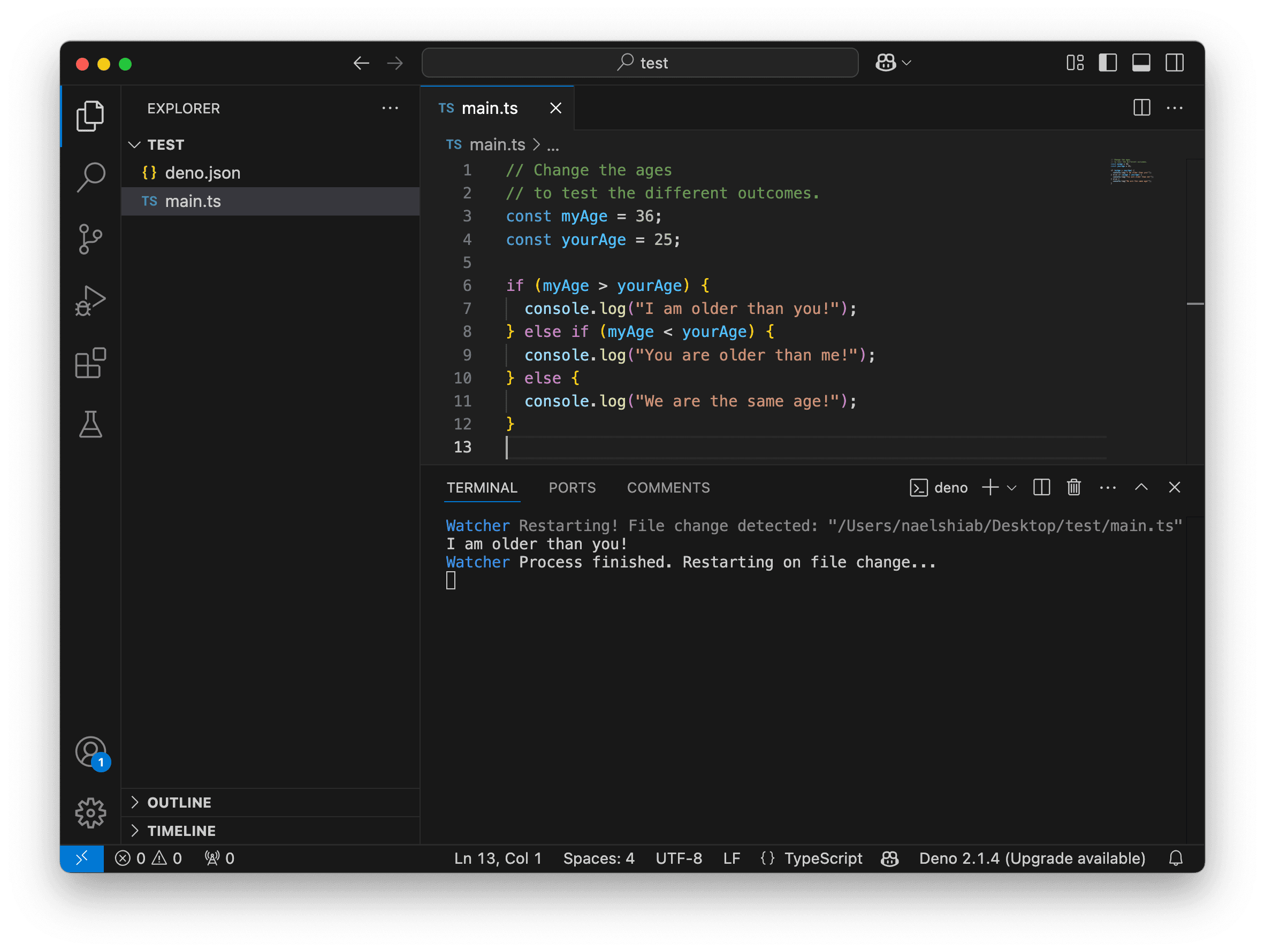Go forward with the right arrow

394,63
